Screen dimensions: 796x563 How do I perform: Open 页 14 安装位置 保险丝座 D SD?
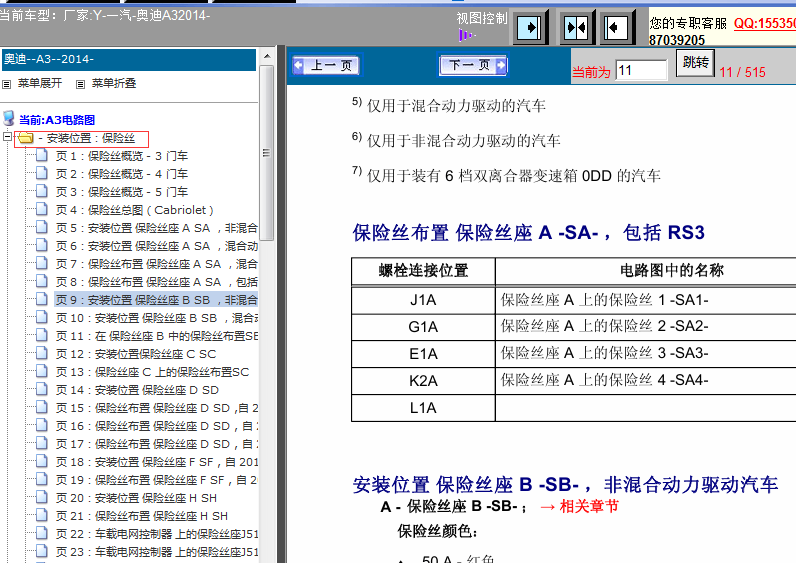137,390
